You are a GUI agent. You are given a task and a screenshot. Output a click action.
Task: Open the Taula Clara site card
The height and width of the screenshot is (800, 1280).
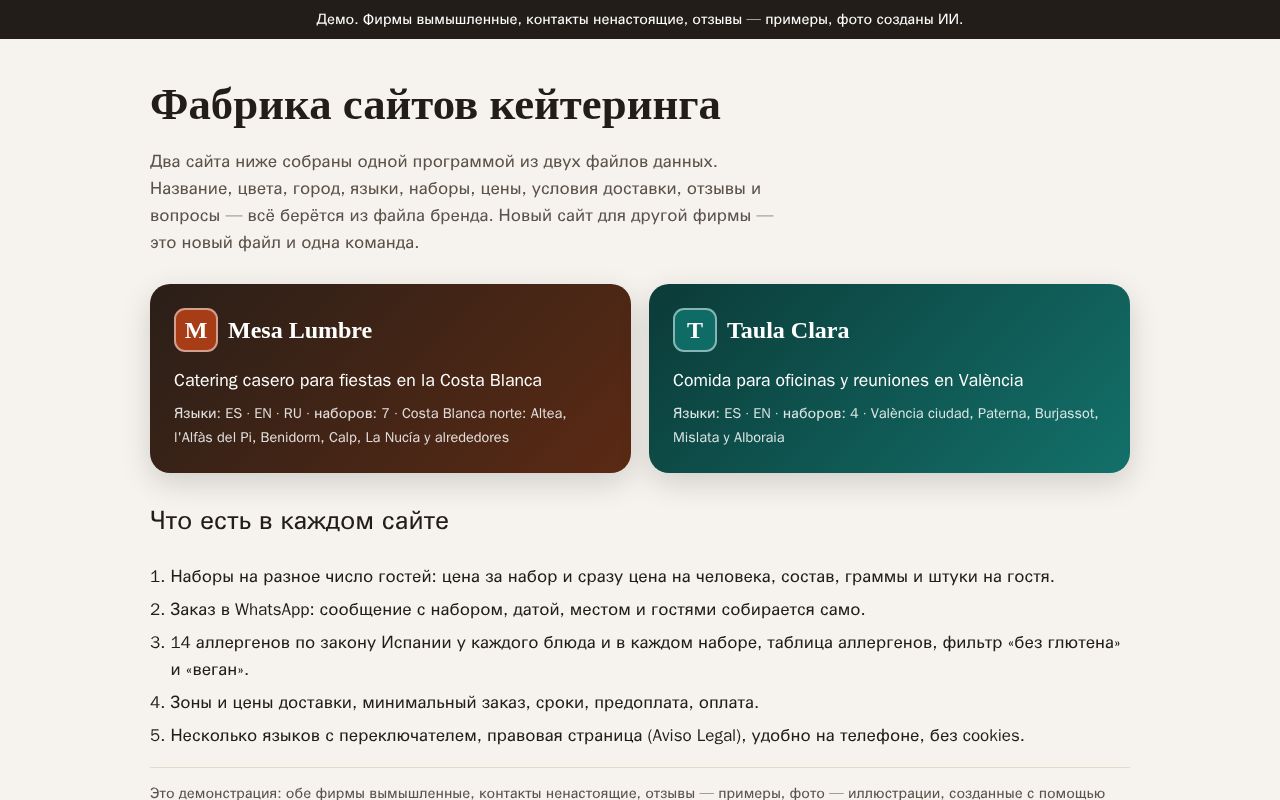click(889, 378)
